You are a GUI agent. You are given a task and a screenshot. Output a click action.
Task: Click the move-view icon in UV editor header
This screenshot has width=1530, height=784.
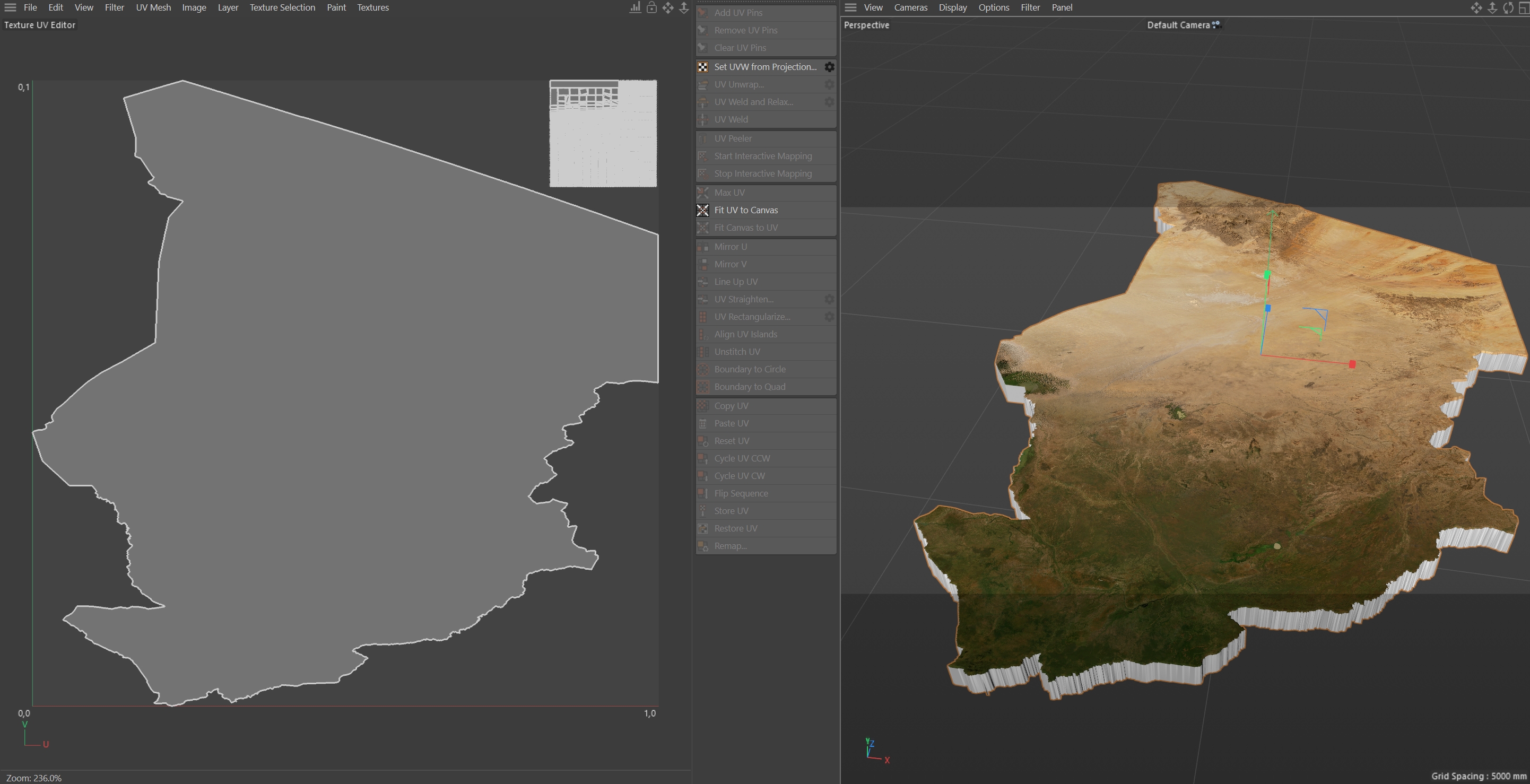[668, 8]
